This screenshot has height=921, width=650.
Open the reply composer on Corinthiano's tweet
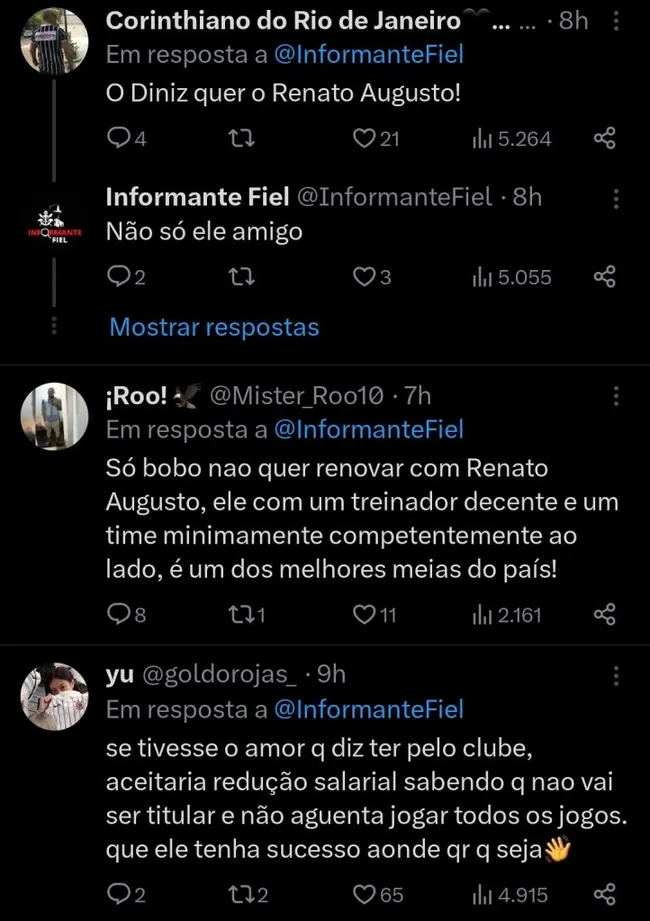coord(117,139)
